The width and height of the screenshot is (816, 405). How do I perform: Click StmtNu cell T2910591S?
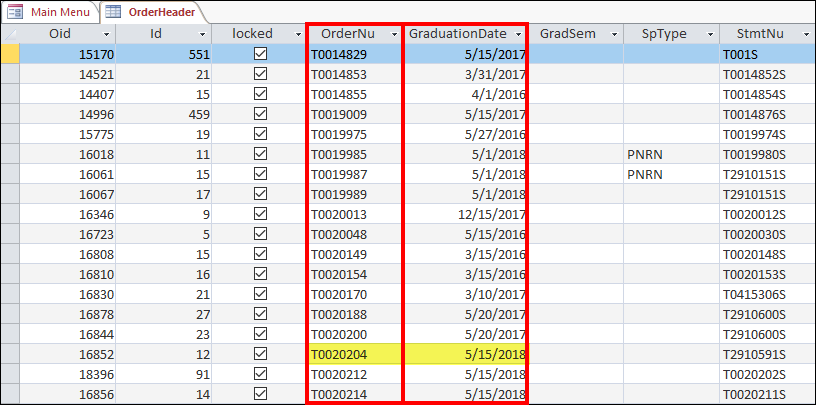(768, 355)
